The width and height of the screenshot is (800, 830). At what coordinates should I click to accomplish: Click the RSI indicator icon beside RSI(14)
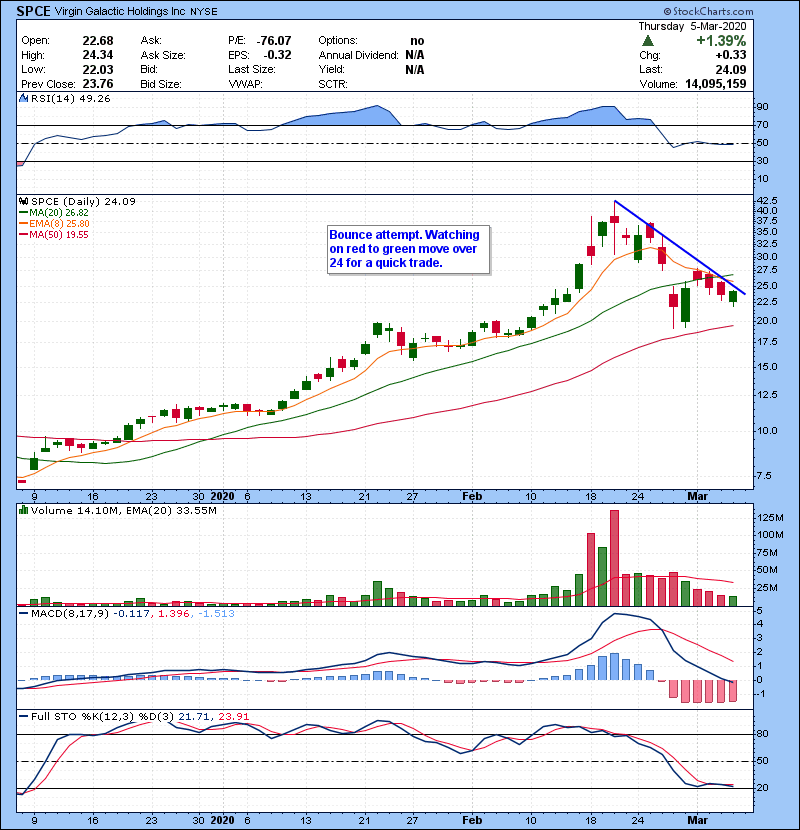coord(23,98)
